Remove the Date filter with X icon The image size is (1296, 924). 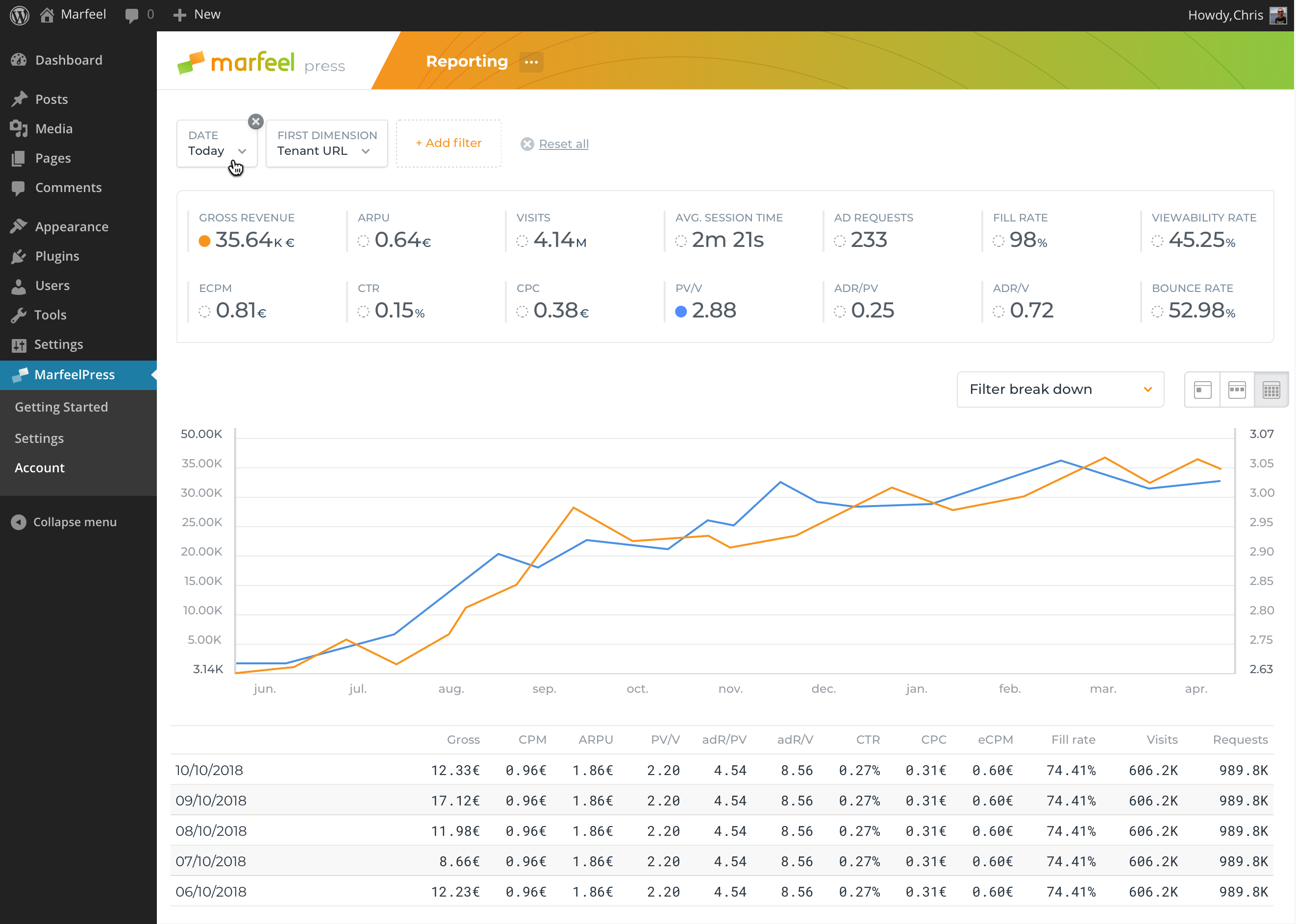tap(255, 121)
